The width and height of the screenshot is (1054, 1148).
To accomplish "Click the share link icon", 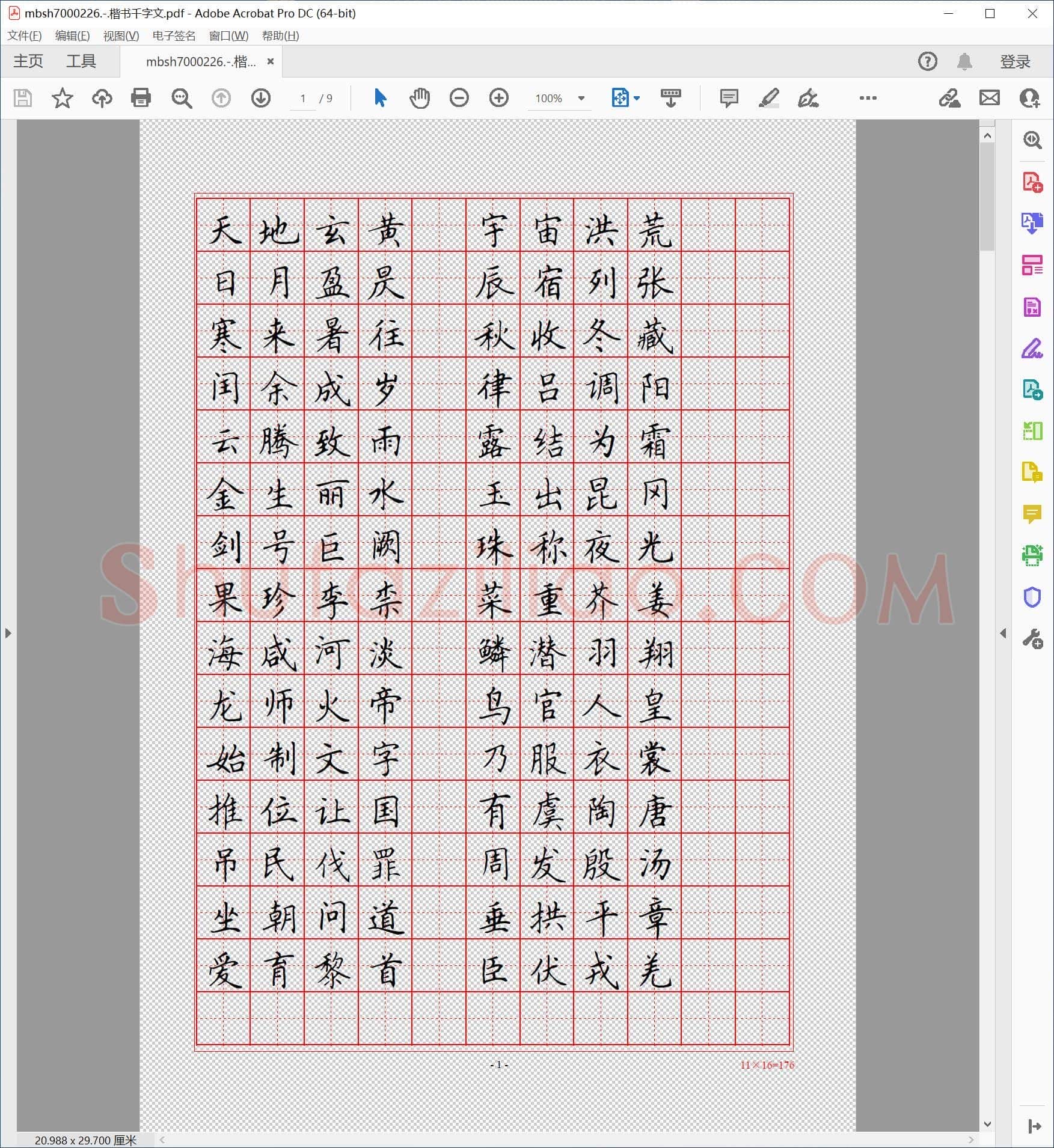I will 949,98.
